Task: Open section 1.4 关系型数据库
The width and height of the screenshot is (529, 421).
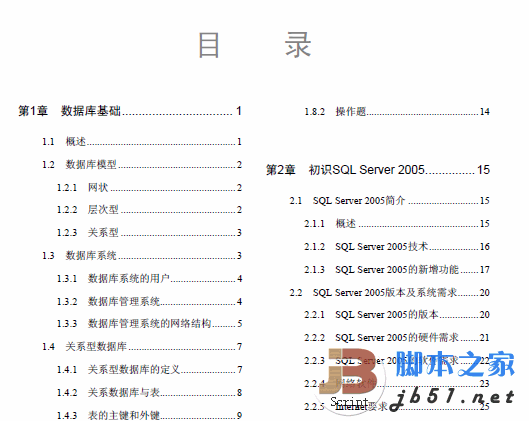Action: tap(142, 346)
